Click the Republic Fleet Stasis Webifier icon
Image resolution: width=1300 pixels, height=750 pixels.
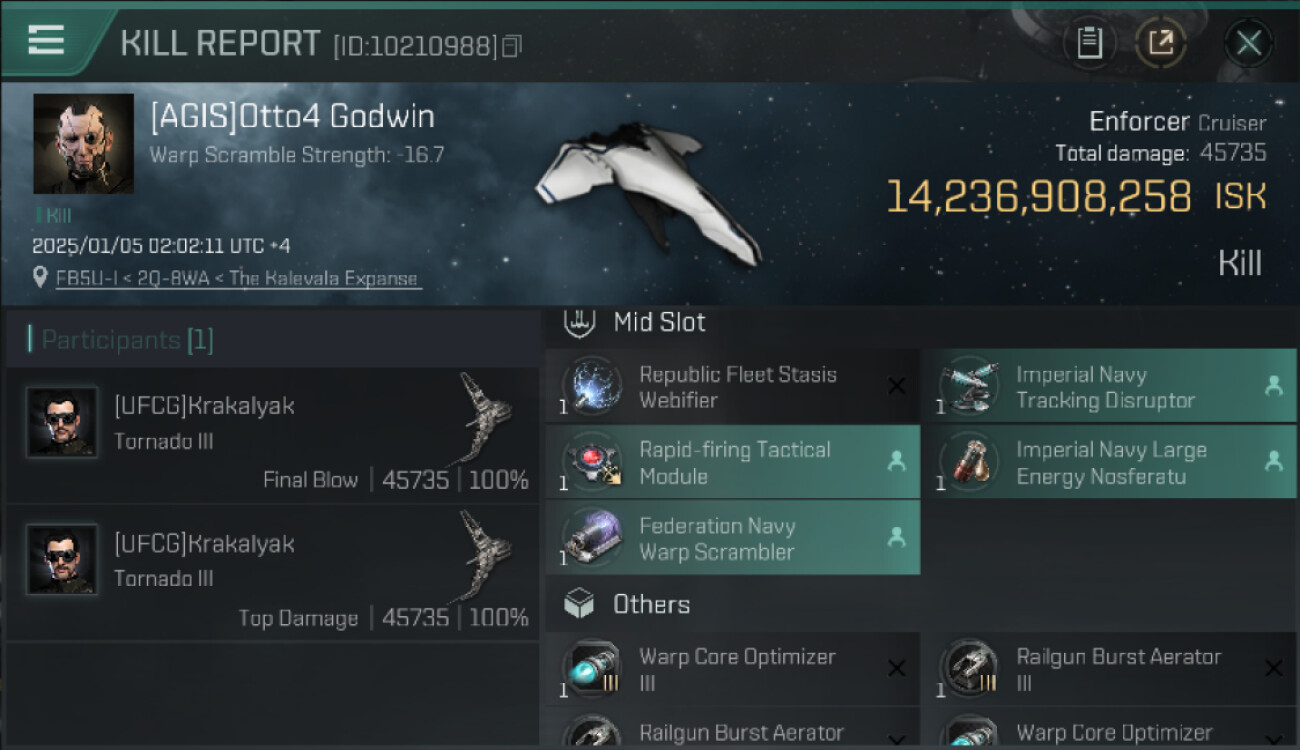pyautogui.click(x=592, y=387)
